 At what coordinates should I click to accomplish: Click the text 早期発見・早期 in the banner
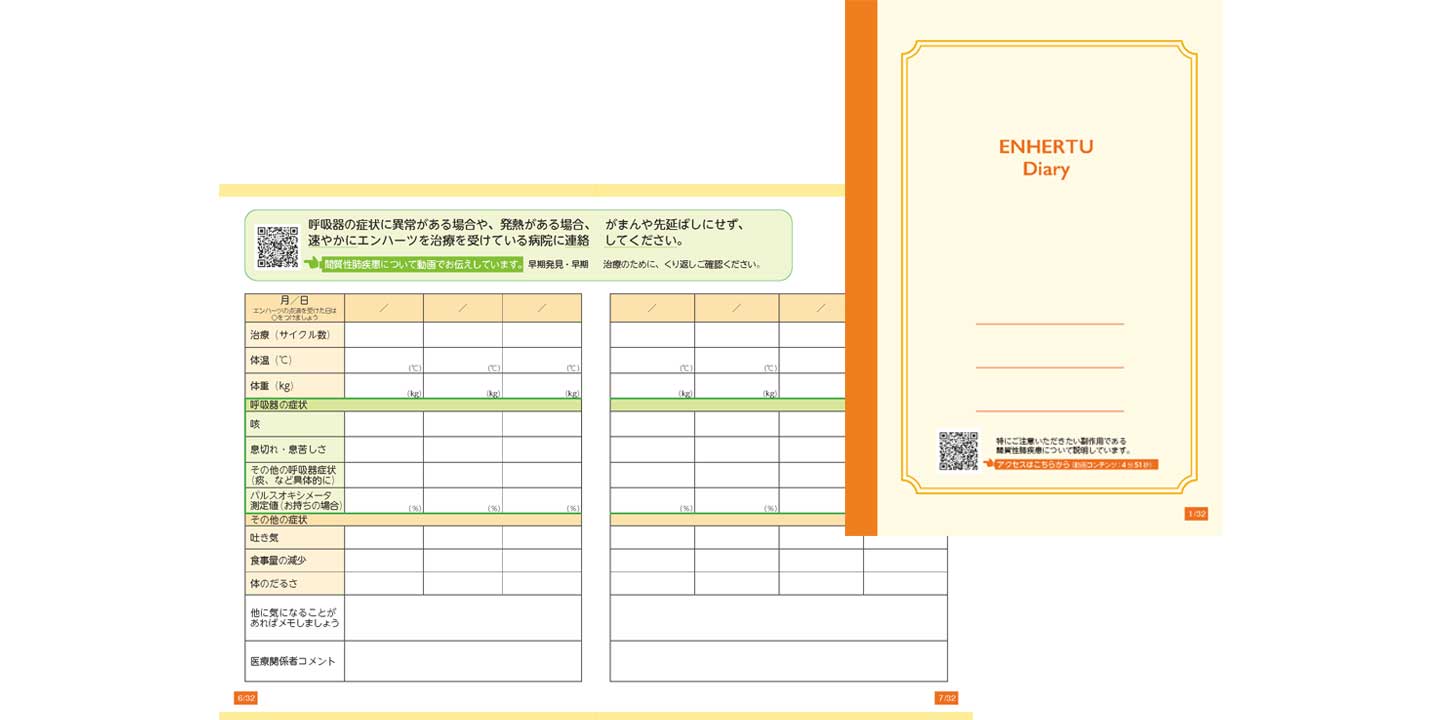coord(558,265)
